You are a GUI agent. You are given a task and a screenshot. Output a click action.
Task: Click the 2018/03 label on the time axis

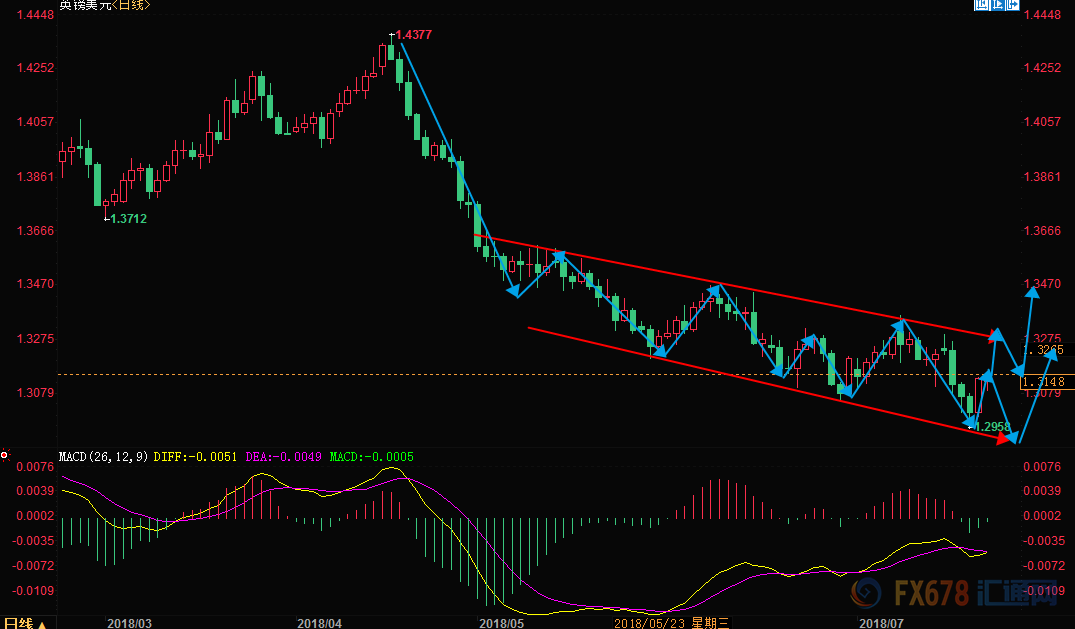click(130, 623)
